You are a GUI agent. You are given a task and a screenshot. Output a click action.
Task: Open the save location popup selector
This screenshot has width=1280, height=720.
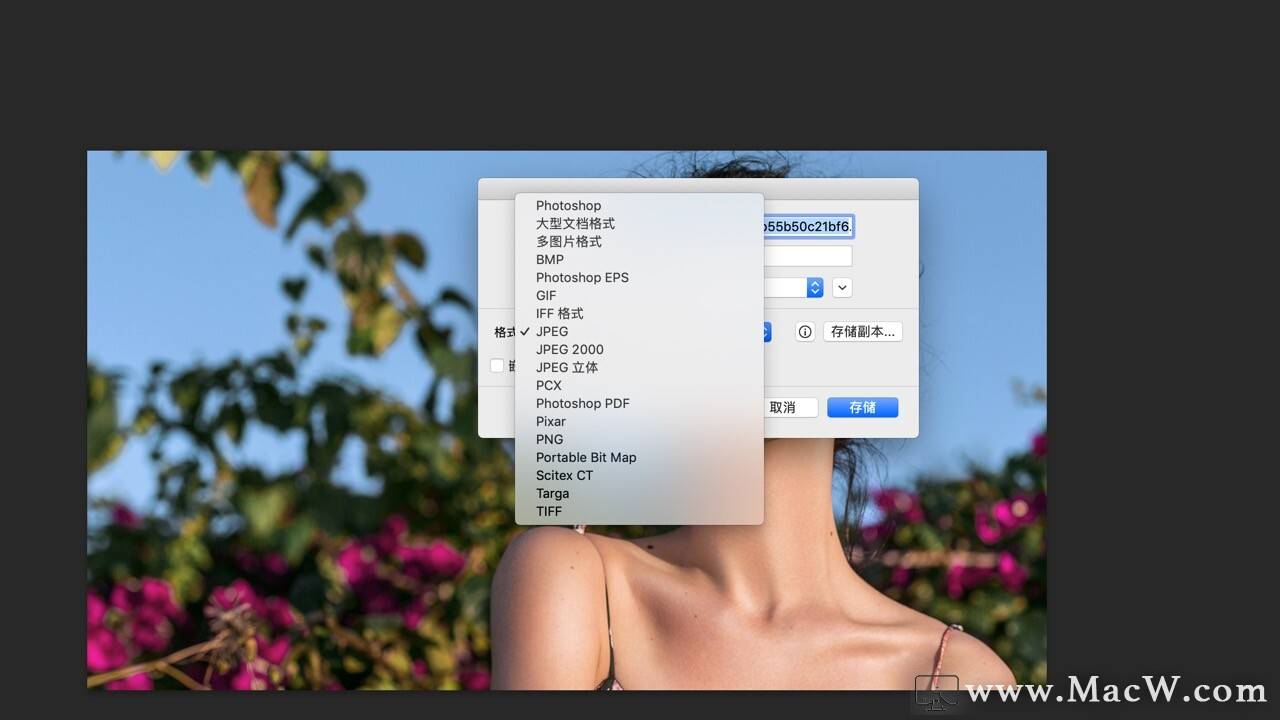click(x=813, y=288)
